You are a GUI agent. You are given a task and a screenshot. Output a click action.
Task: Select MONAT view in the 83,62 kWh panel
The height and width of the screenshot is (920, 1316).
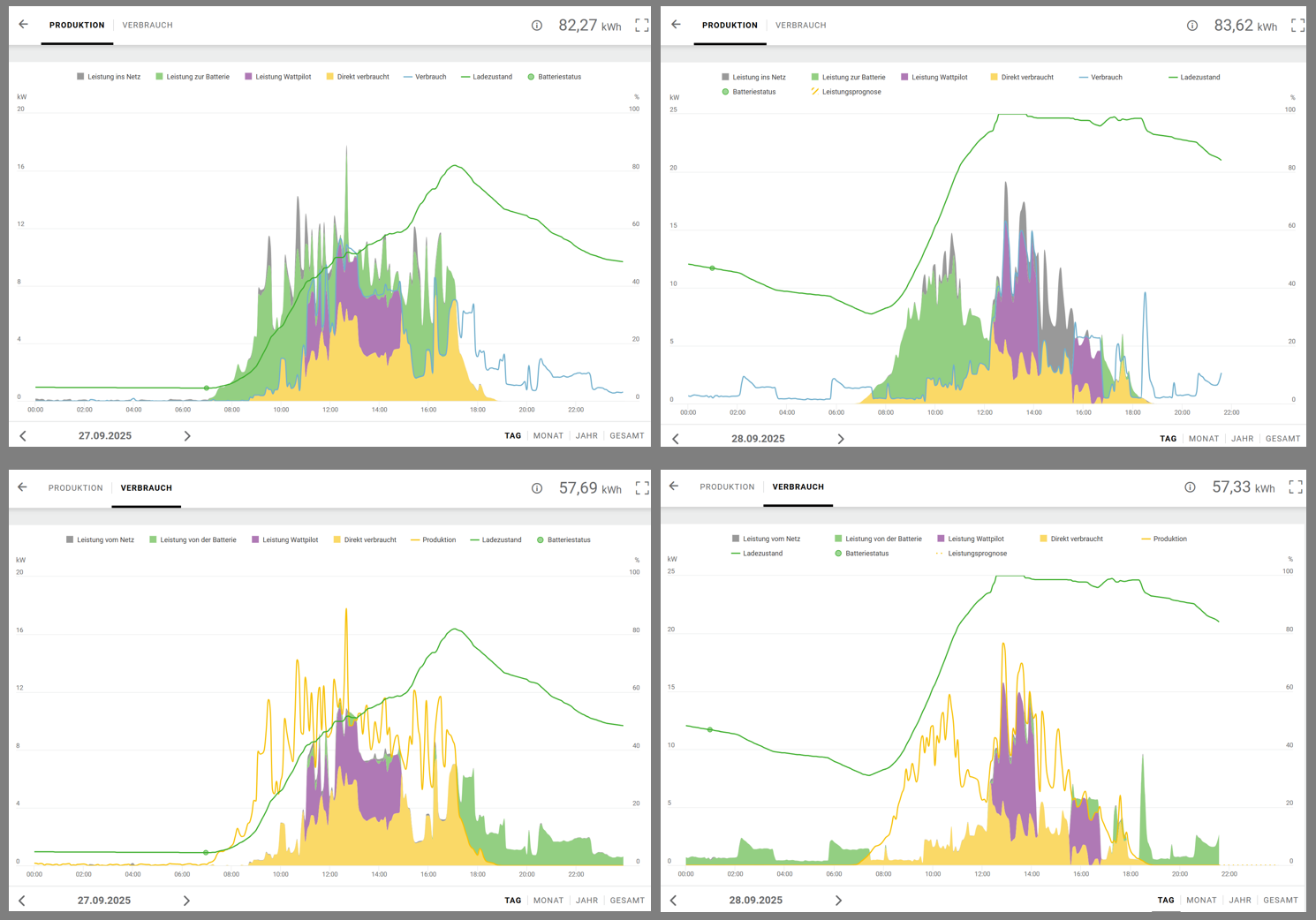click(x=1203, y=439)
